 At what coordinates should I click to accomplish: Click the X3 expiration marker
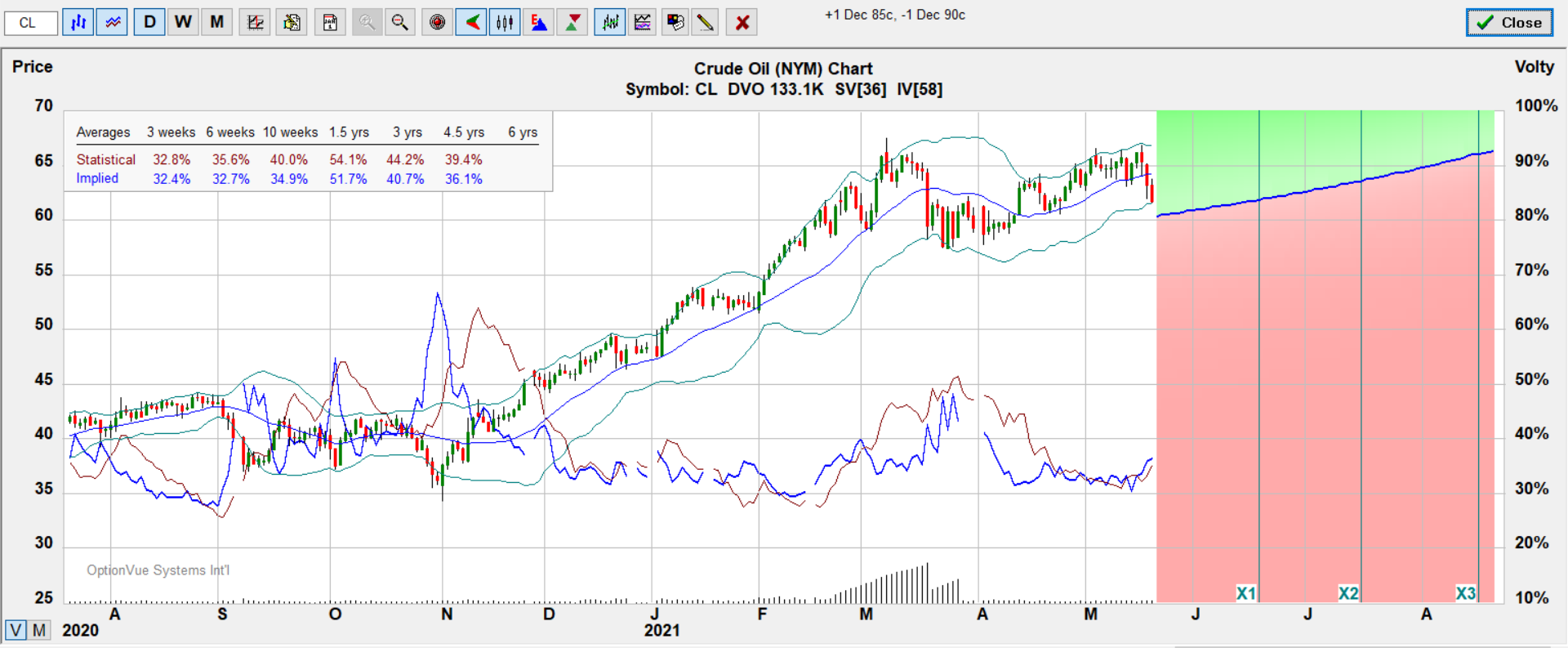1466,593
